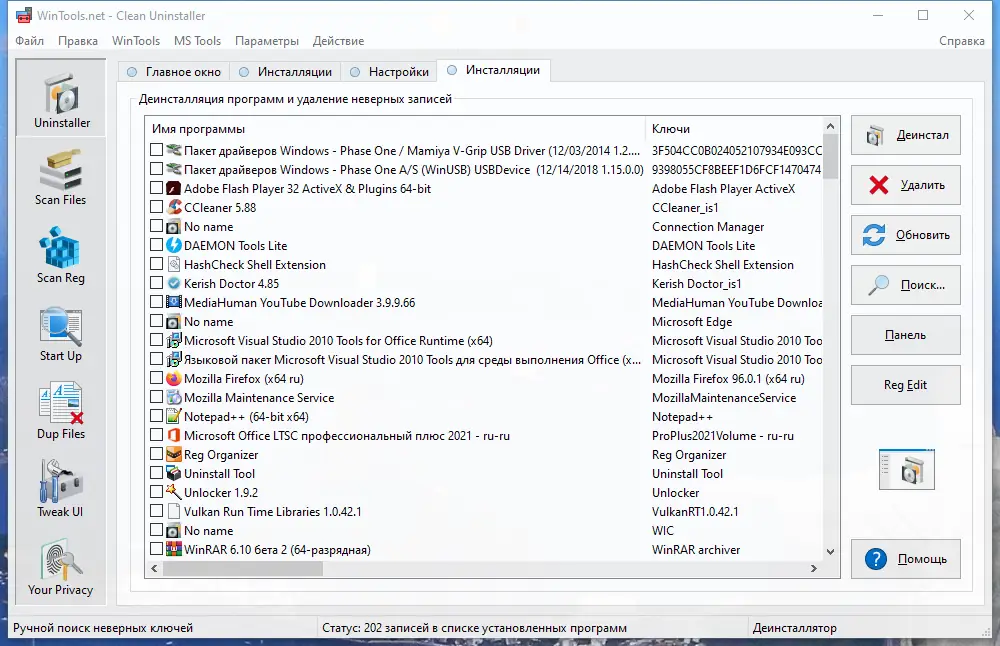Select the 'WIC' key entry
This screenshot has width=1000, height=646.
click(663, 531)
